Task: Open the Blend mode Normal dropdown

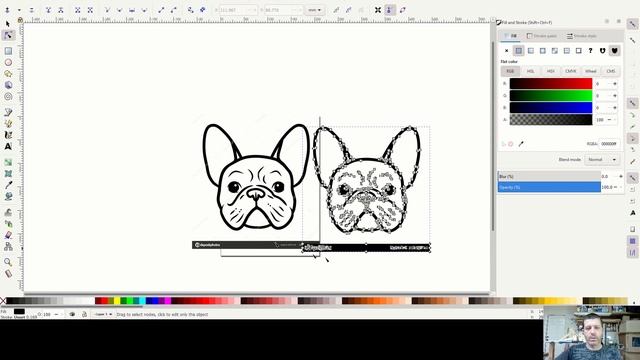Action: [x=602, y=160]
